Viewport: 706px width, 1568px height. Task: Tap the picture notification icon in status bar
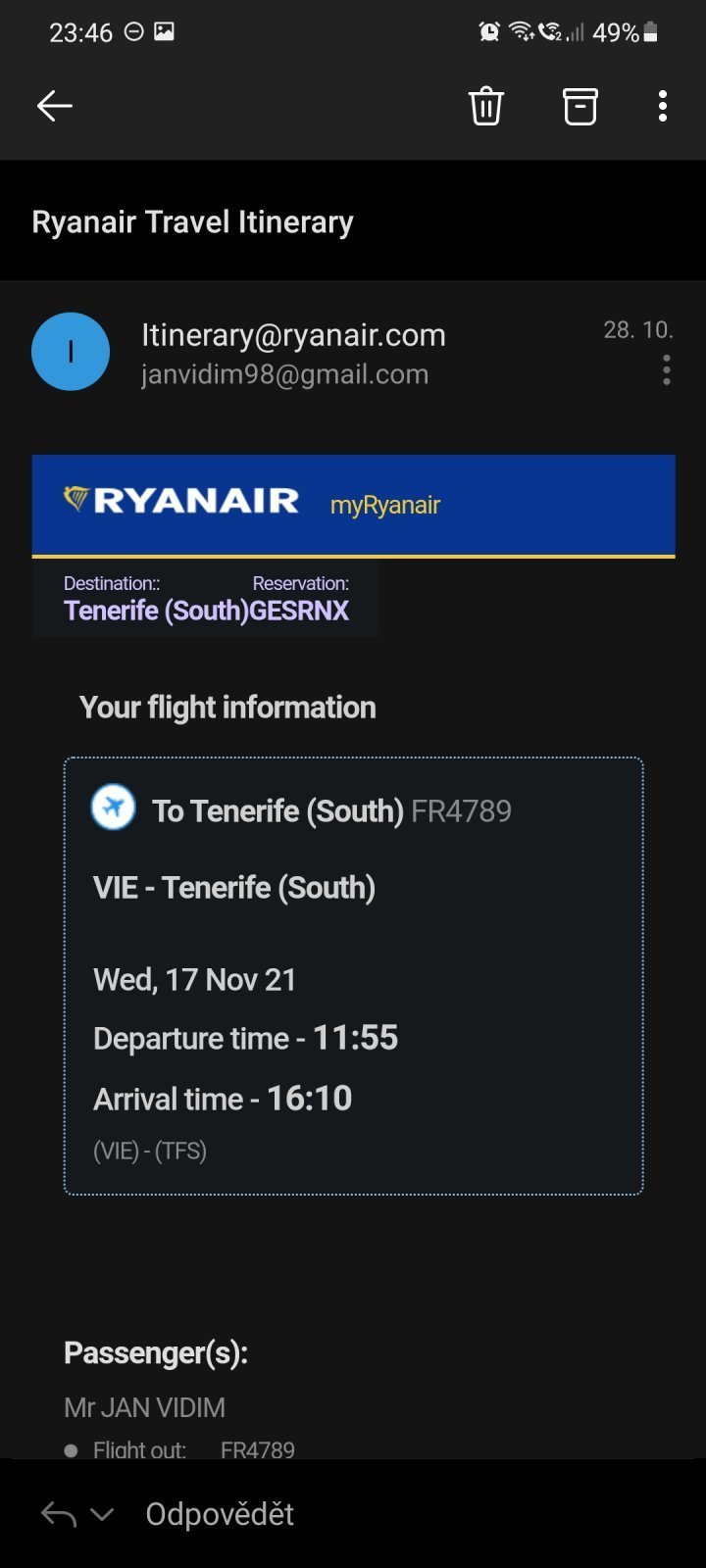pyautogui.click(x=164, y=31)
